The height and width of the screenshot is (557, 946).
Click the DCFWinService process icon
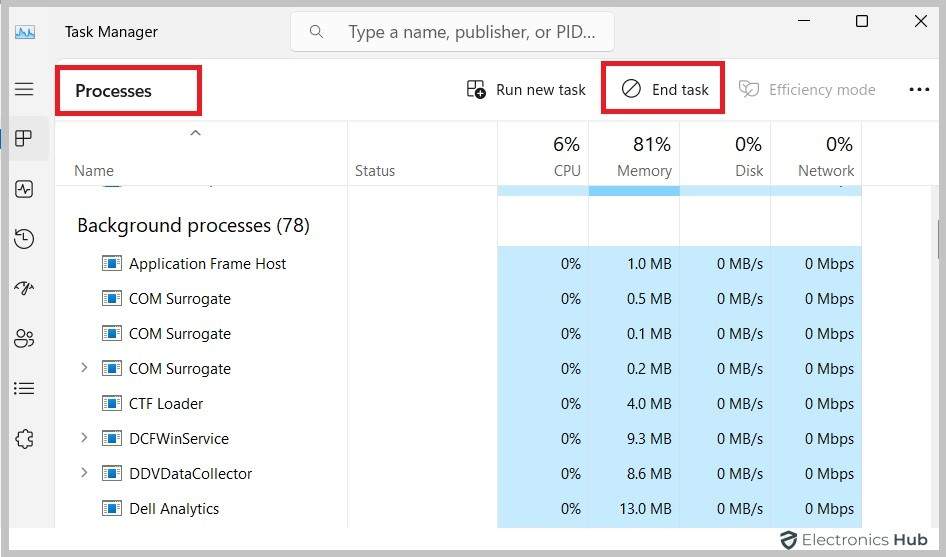pyautogui.click(x=112, y=439)
